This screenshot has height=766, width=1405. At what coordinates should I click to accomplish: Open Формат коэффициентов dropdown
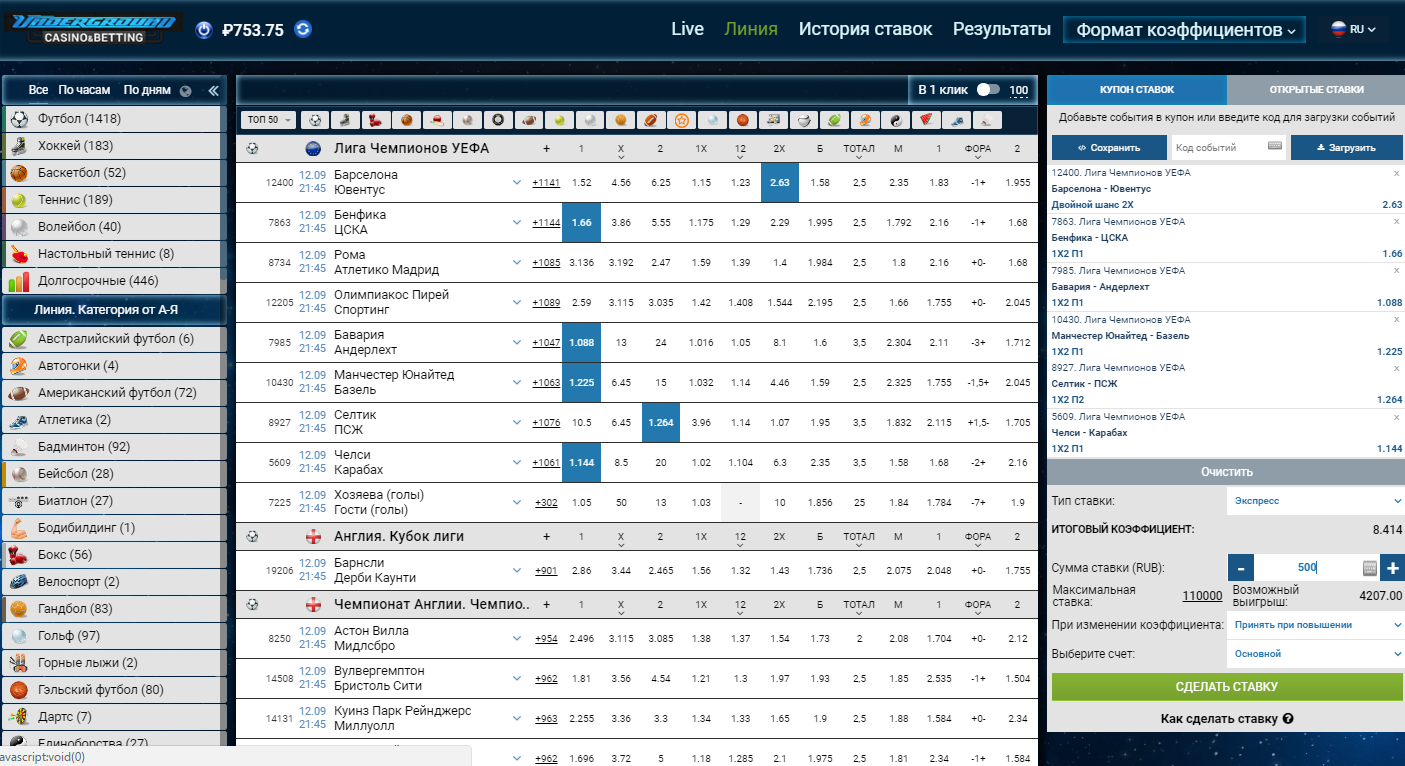click(x=1185, y=31)
